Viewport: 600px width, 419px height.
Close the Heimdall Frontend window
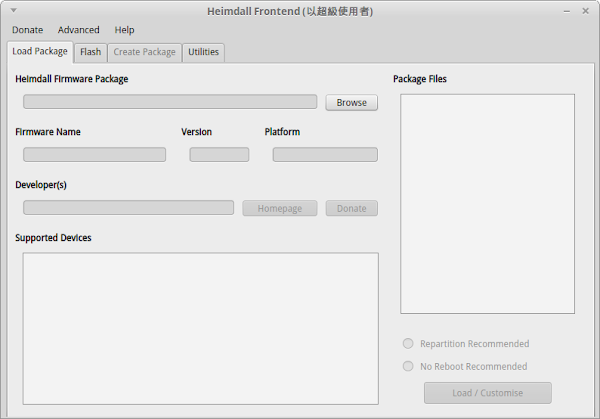(x=585, y=11)
